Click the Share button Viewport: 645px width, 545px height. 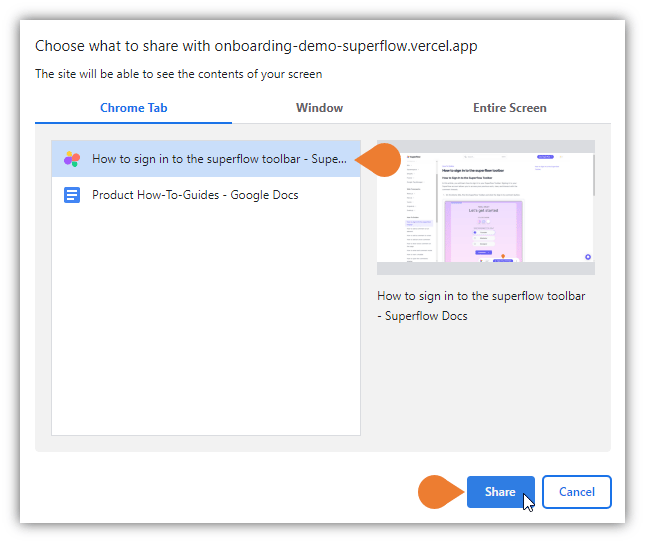(501, 492)
